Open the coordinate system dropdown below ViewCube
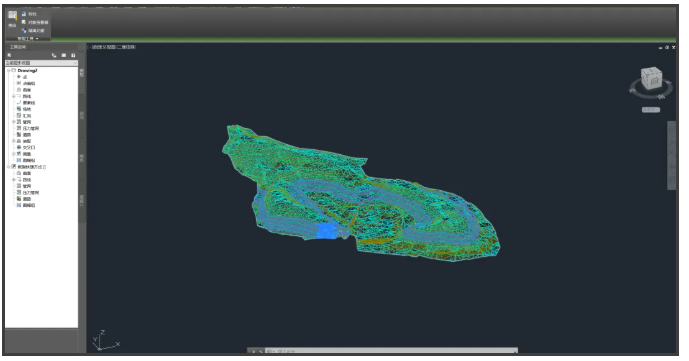 pos(651,110)
